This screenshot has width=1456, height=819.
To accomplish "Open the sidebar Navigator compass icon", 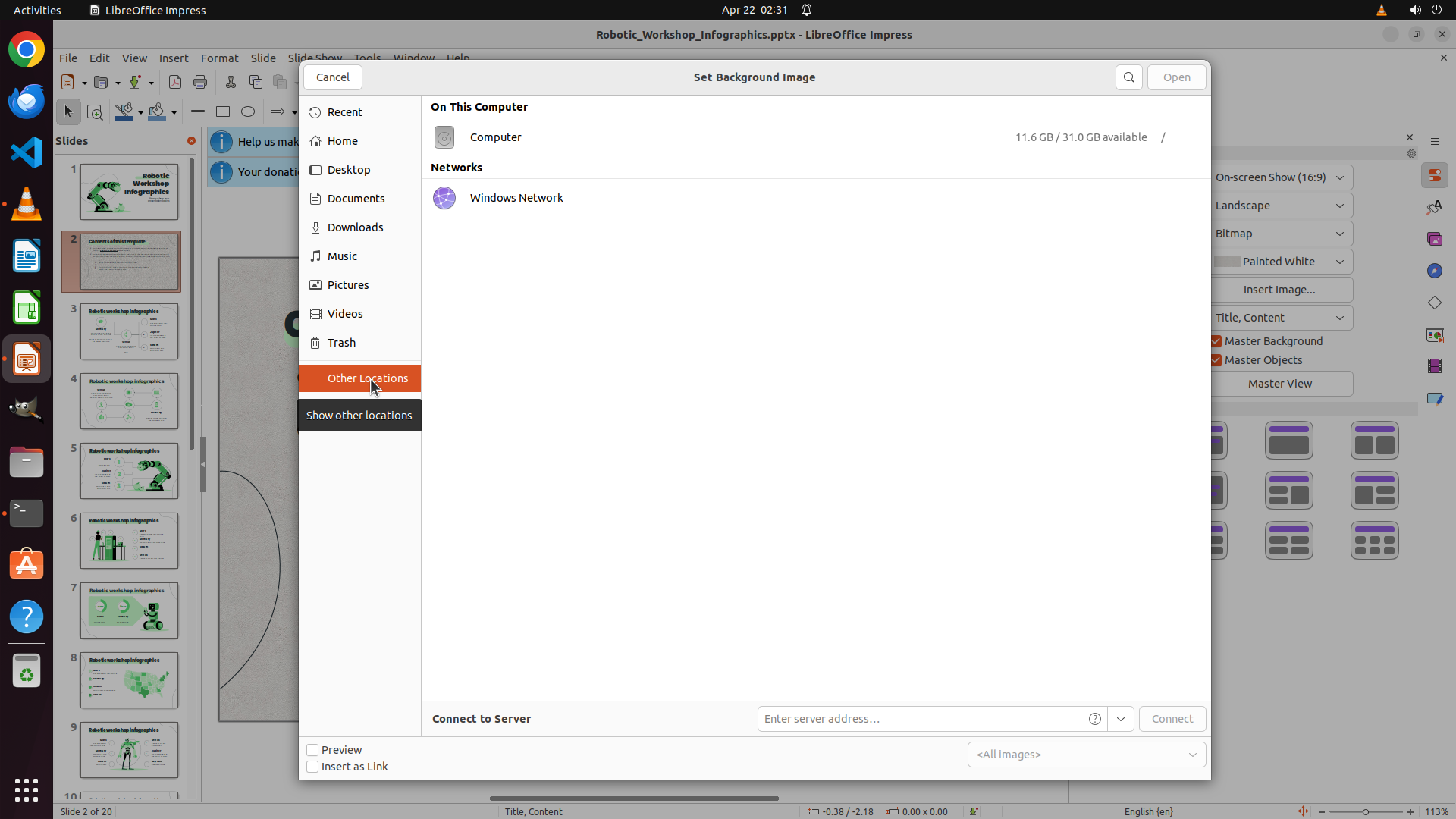I will click(x=1434, y=271).
